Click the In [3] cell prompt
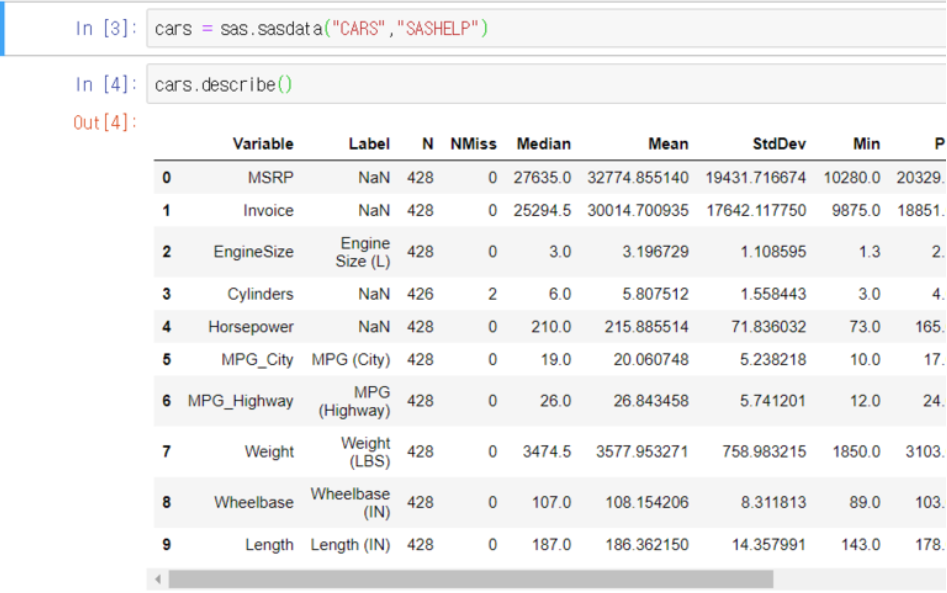Screen dimensions: 947x593 tap(103, 29)
